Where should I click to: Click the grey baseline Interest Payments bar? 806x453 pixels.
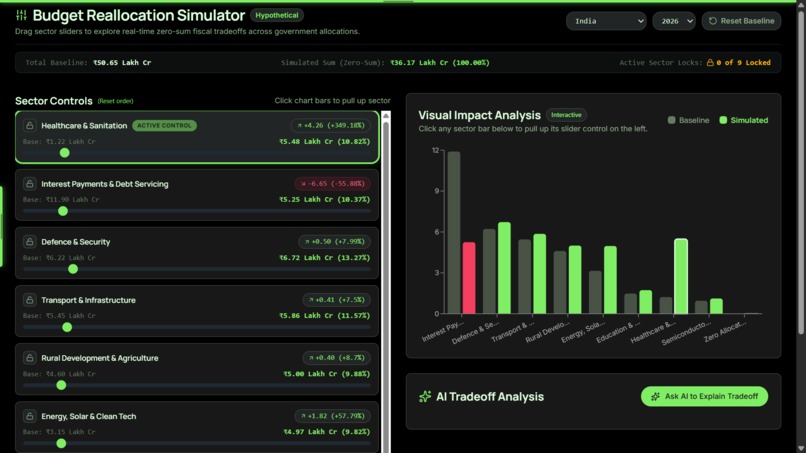(x=454, y=232)
